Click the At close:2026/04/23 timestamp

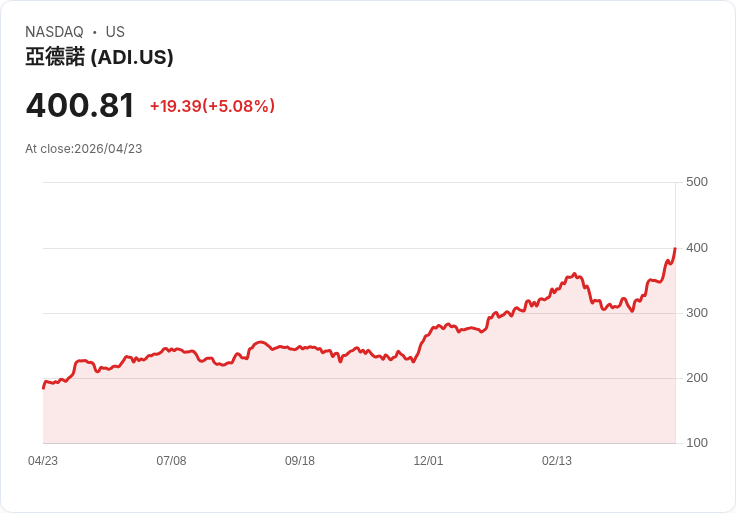click(84, 149)
